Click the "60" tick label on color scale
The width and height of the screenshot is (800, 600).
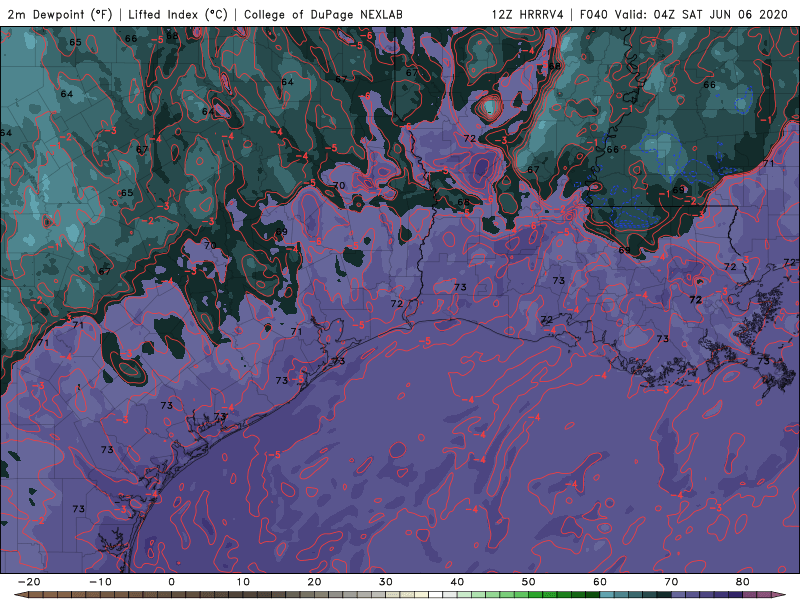coord(600,582)
